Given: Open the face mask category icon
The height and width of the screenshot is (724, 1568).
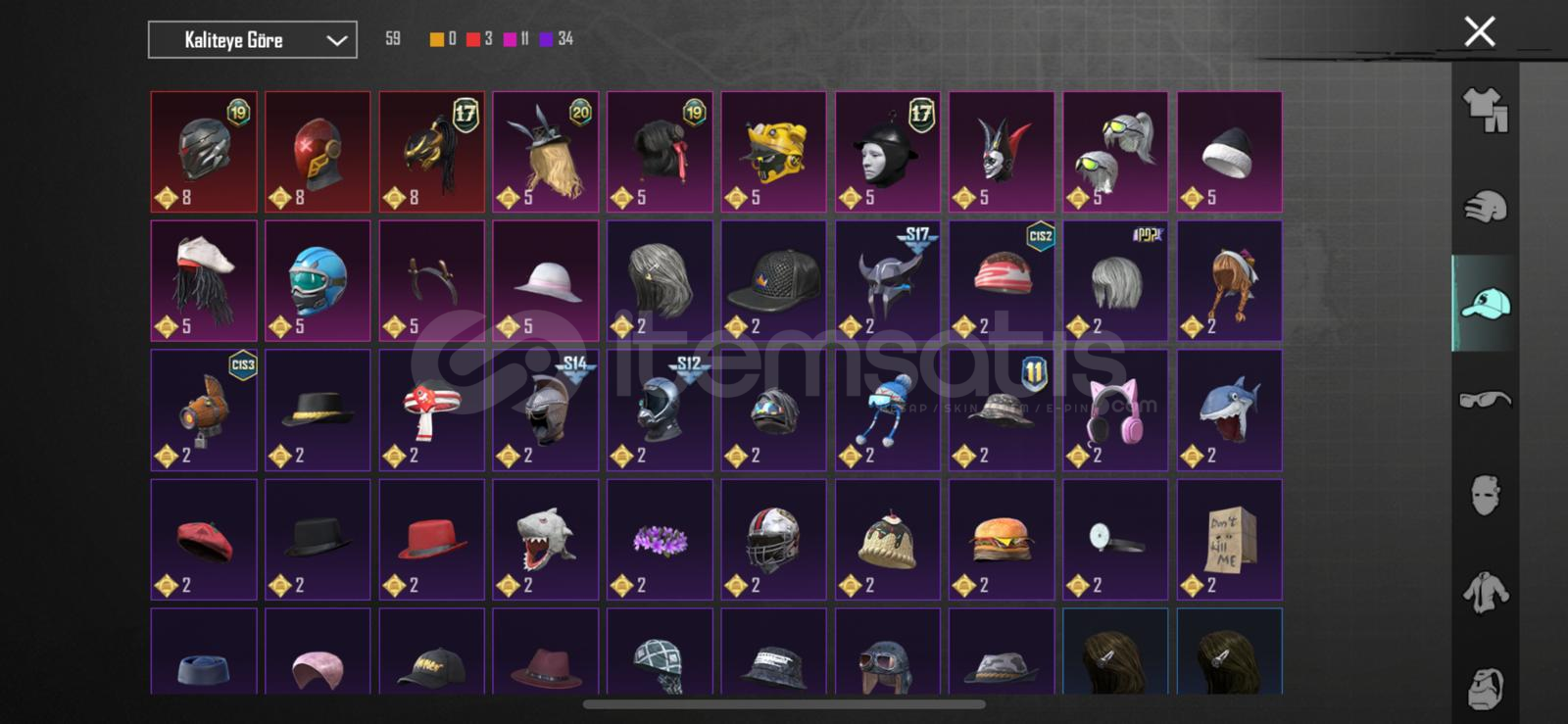Looking at the screenshot, I should (1485, 496).
